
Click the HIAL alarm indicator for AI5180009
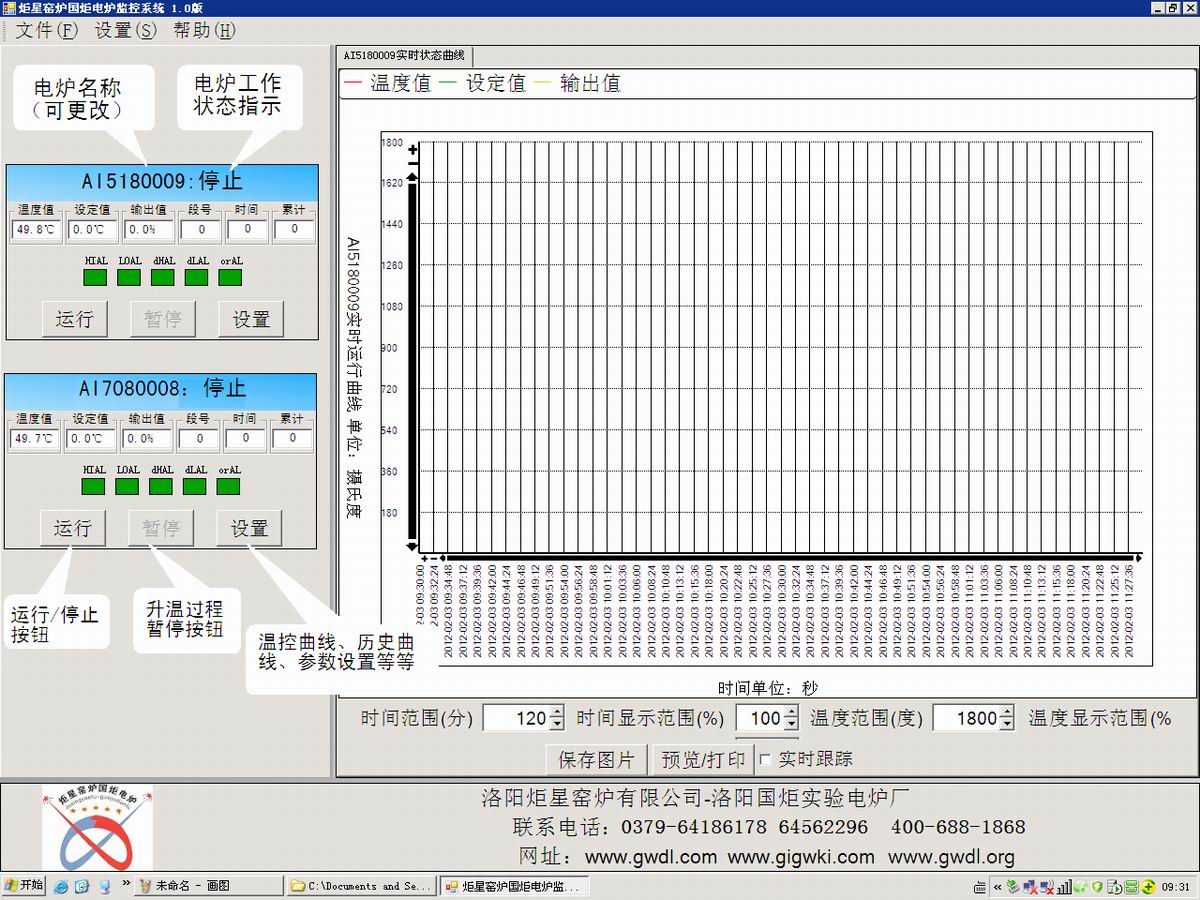click(95, 277)
